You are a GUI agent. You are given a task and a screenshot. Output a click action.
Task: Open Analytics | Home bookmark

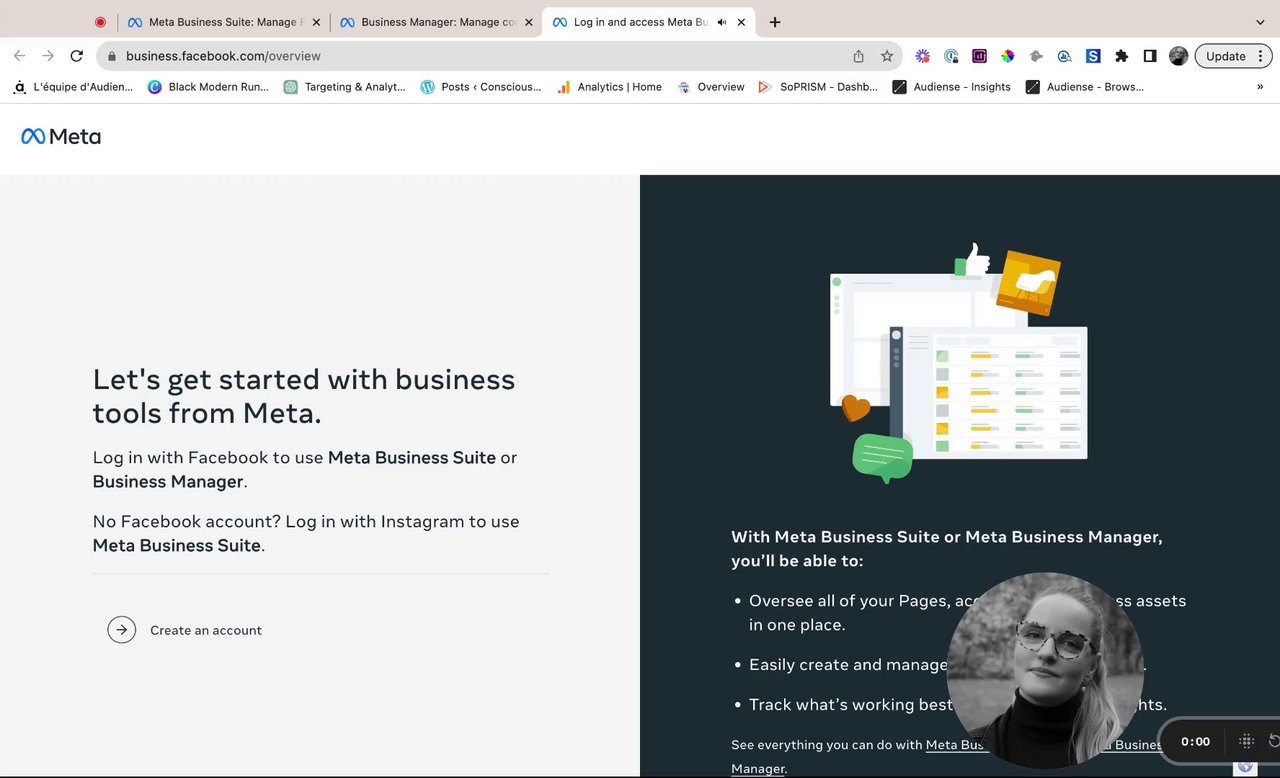pos(609,87)
